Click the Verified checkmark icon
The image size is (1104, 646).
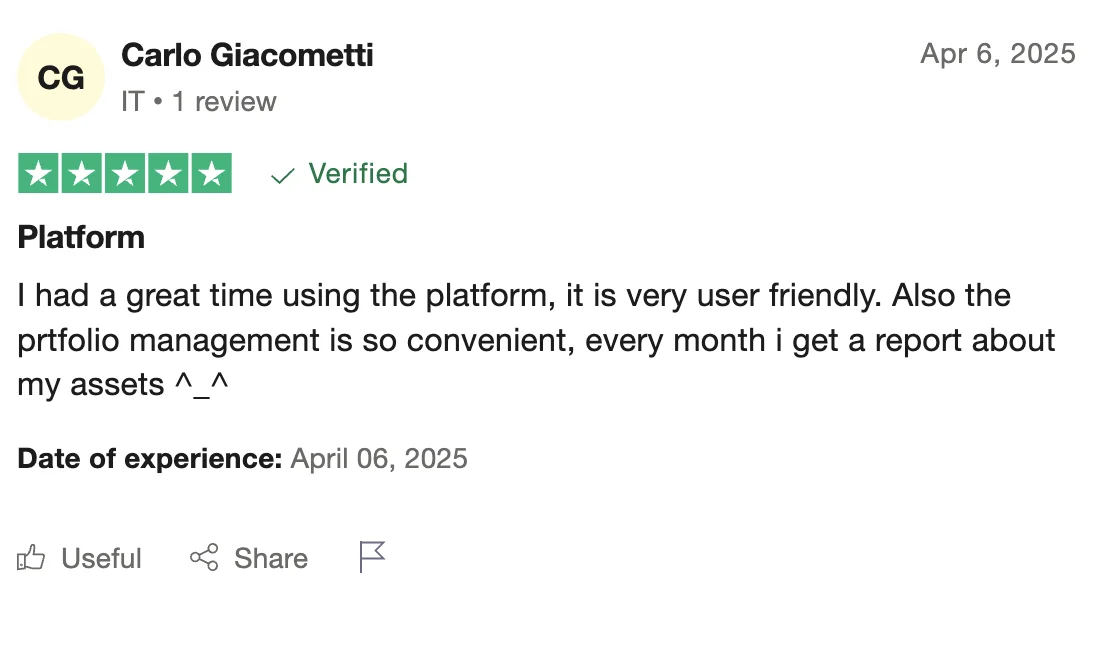point(282,175)
